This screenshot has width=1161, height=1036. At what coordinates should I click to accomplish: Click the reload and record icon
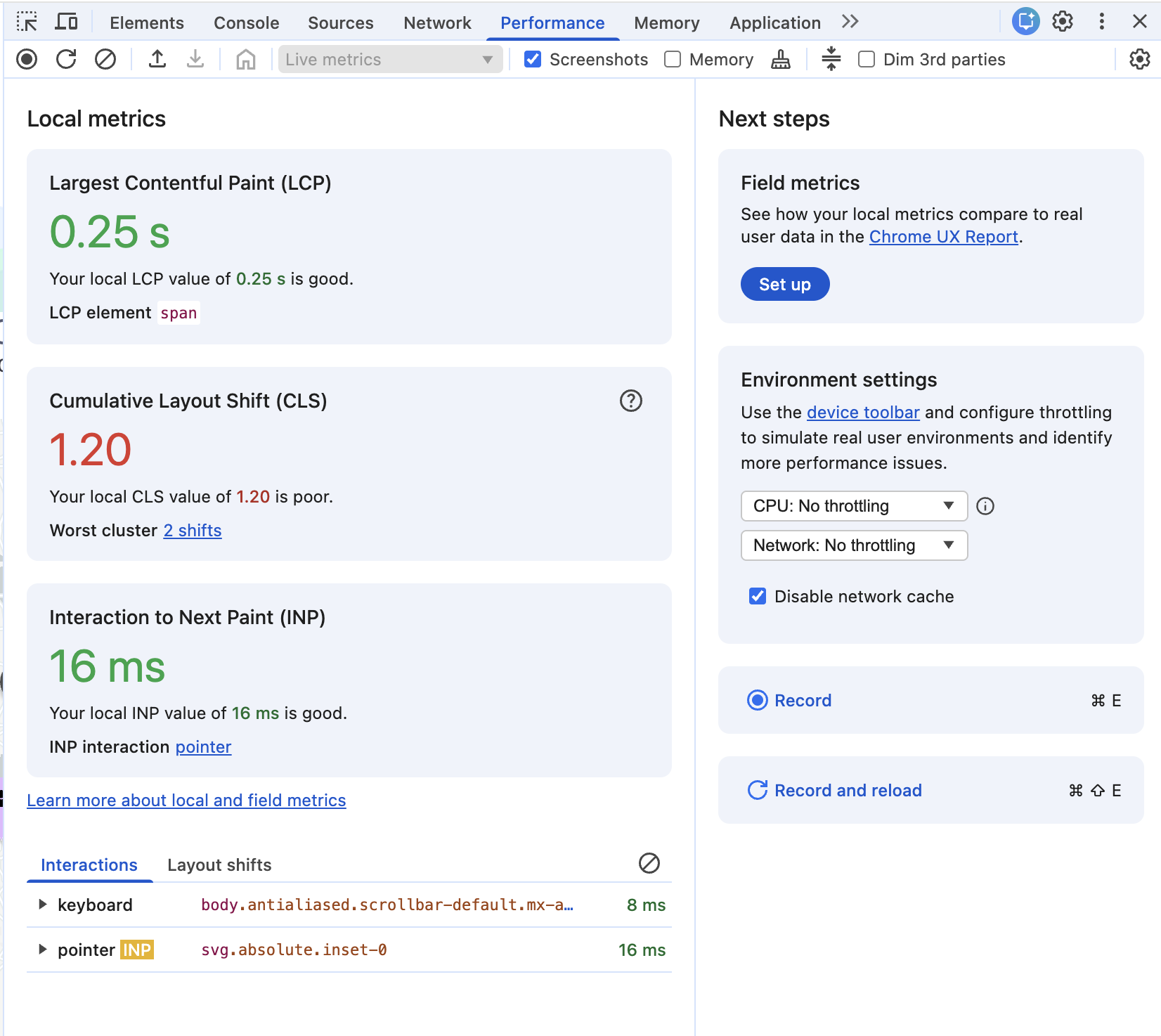pyautogui.click(x=66, y=60)
